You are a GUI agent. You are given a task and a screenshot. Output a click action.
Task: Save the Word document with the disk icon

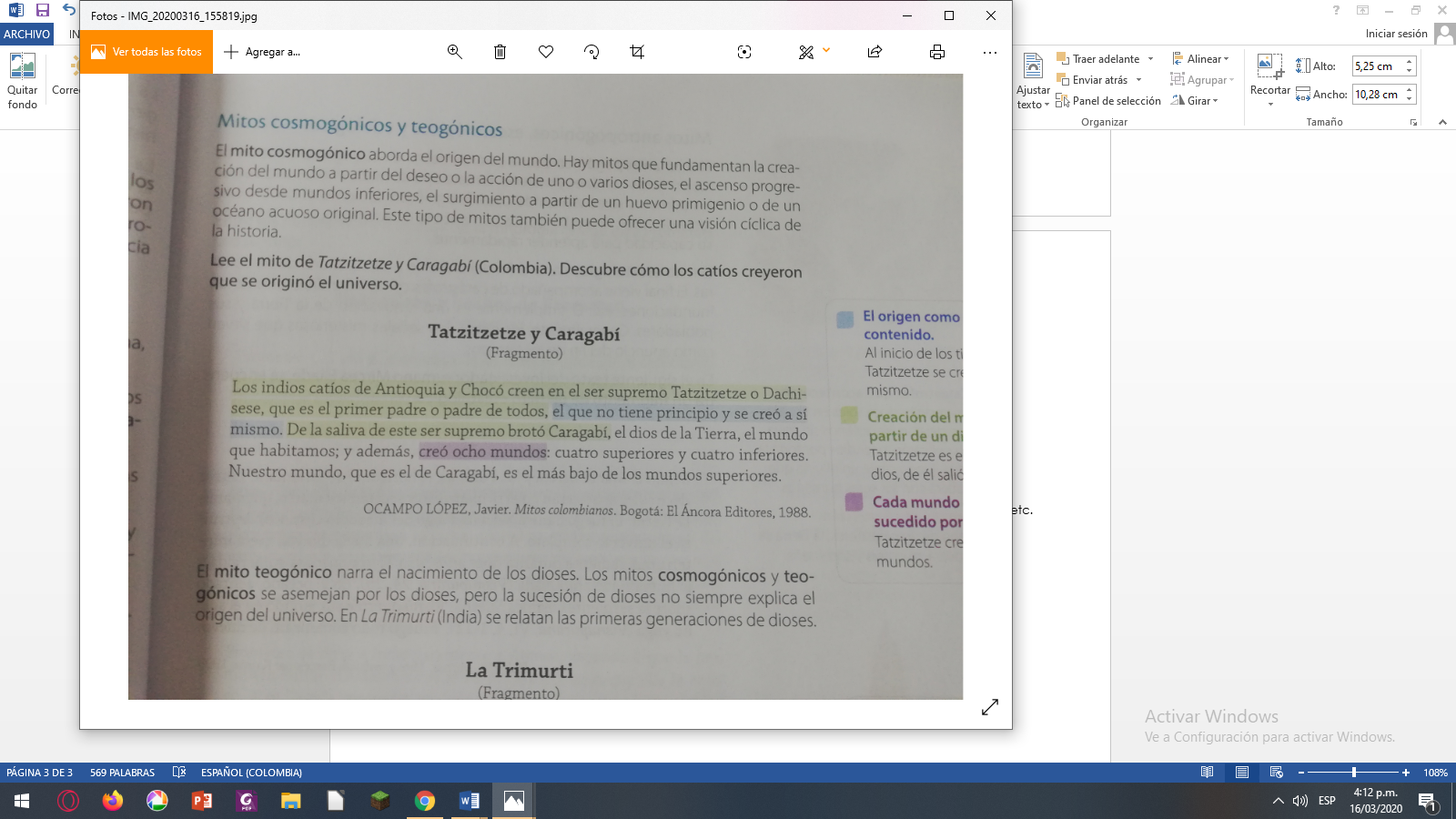(x=43, y=10)
